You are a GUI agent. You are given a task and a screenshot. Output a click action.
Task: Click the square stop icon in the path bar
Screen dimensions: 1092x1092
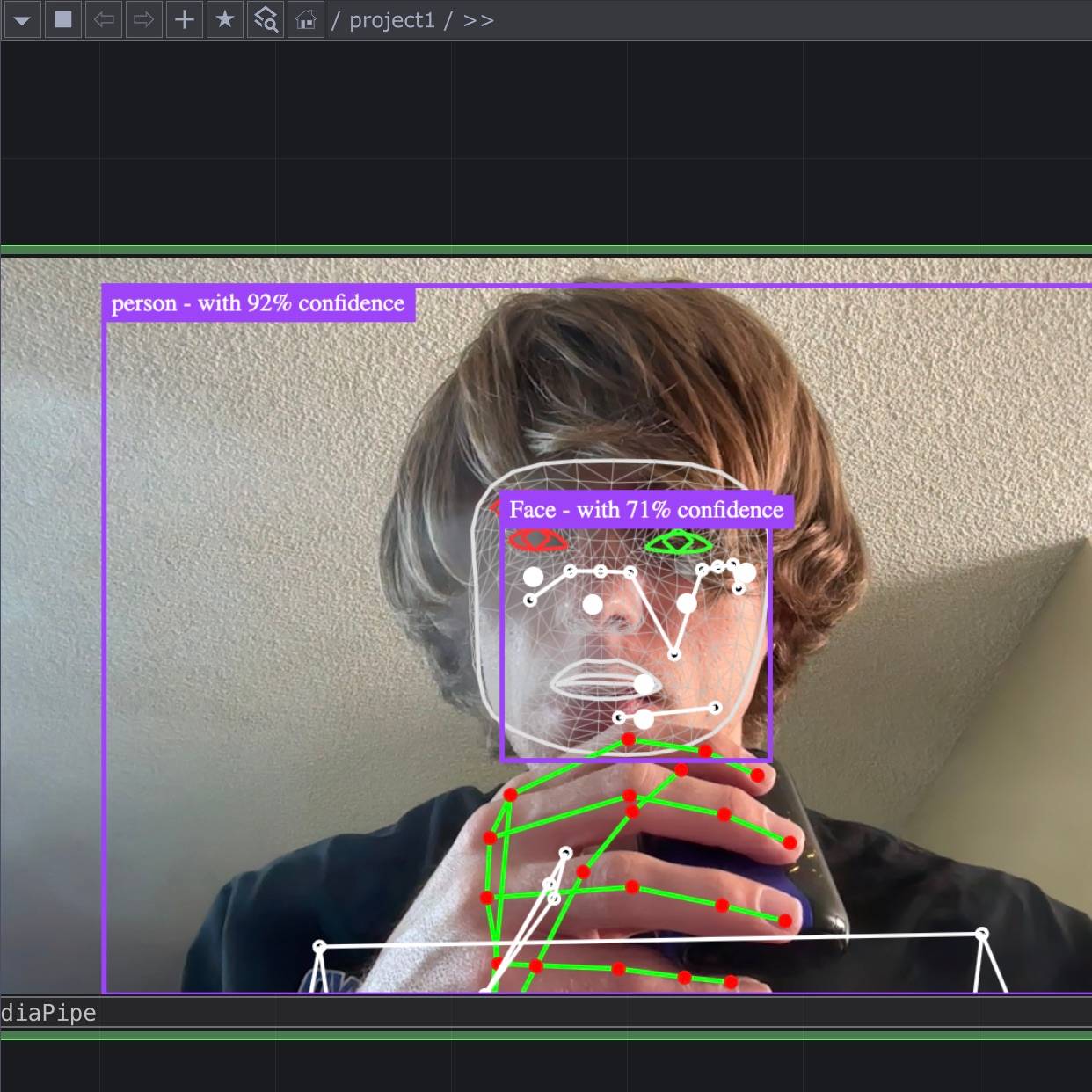pos(62,19)
